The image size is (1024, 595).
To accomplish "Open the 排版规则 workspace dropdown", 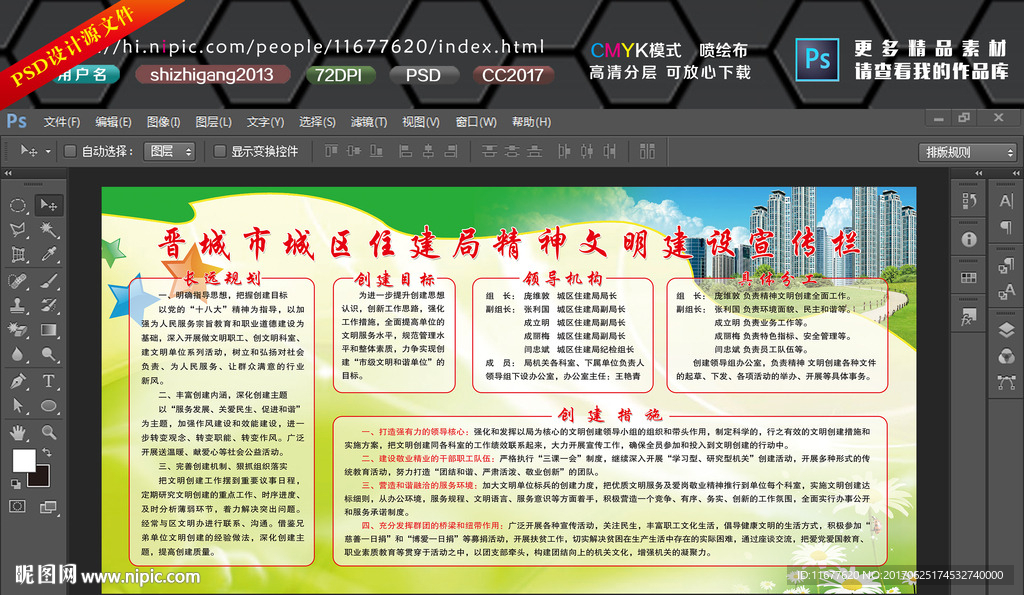I will (x=967, y=152).
